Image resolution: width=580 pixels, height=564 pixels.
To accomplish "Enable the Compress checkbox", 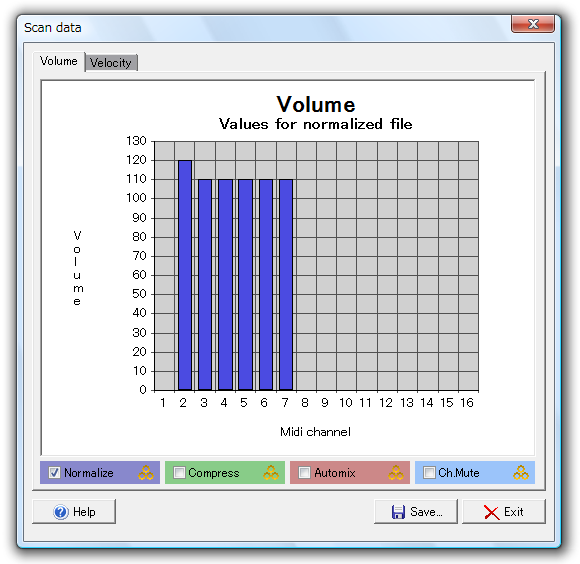I will click(x=179, y=473).
